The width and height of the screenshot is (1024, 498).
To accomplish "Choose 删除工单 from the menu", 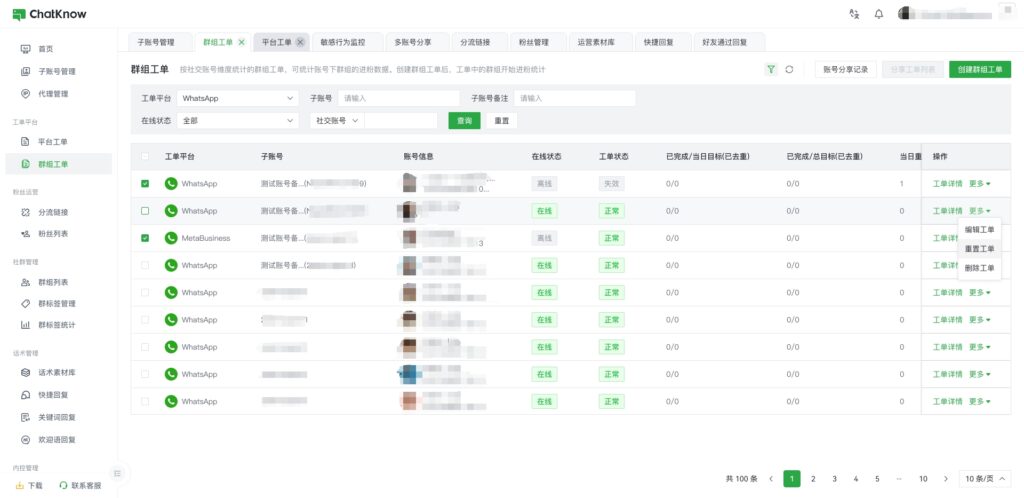I will point(979,268).
